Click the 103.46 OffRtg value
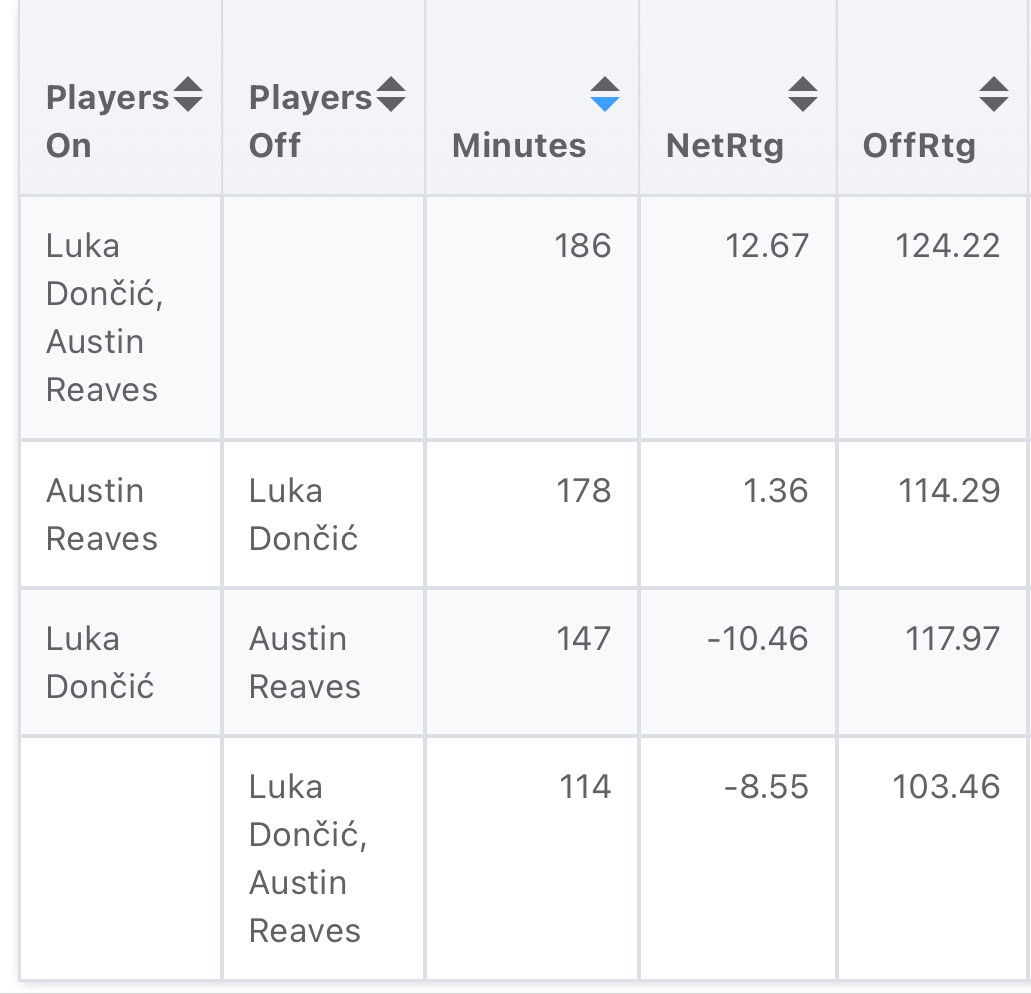1031x994 pixels. (x=946, y=787)
